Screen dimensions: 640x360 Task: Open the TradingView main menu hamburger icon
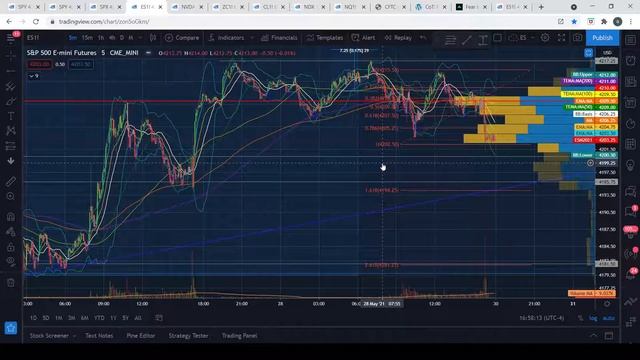coord(10,38)
